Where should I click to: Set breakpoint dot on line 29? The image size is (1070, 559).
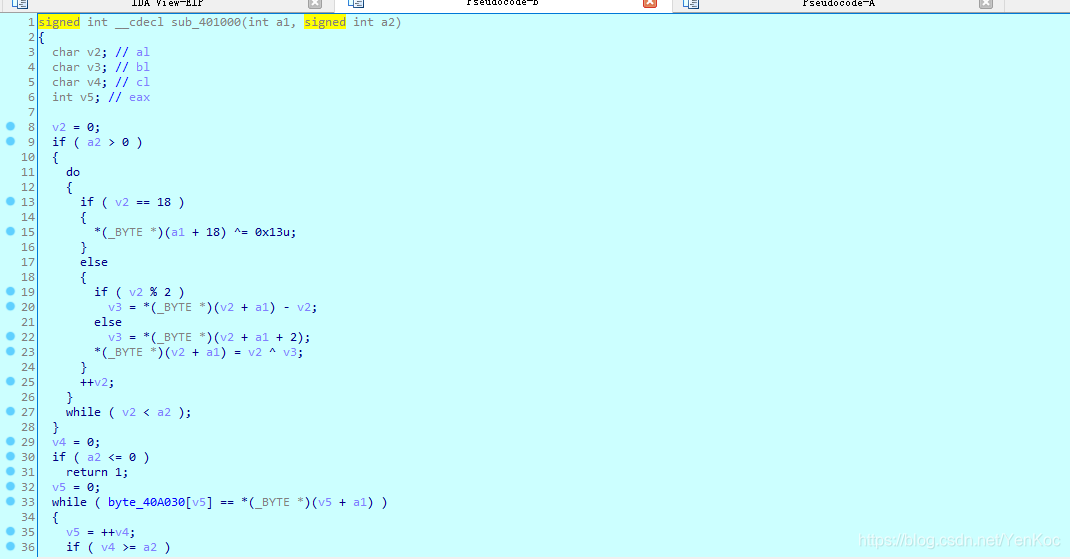[10, 442]
